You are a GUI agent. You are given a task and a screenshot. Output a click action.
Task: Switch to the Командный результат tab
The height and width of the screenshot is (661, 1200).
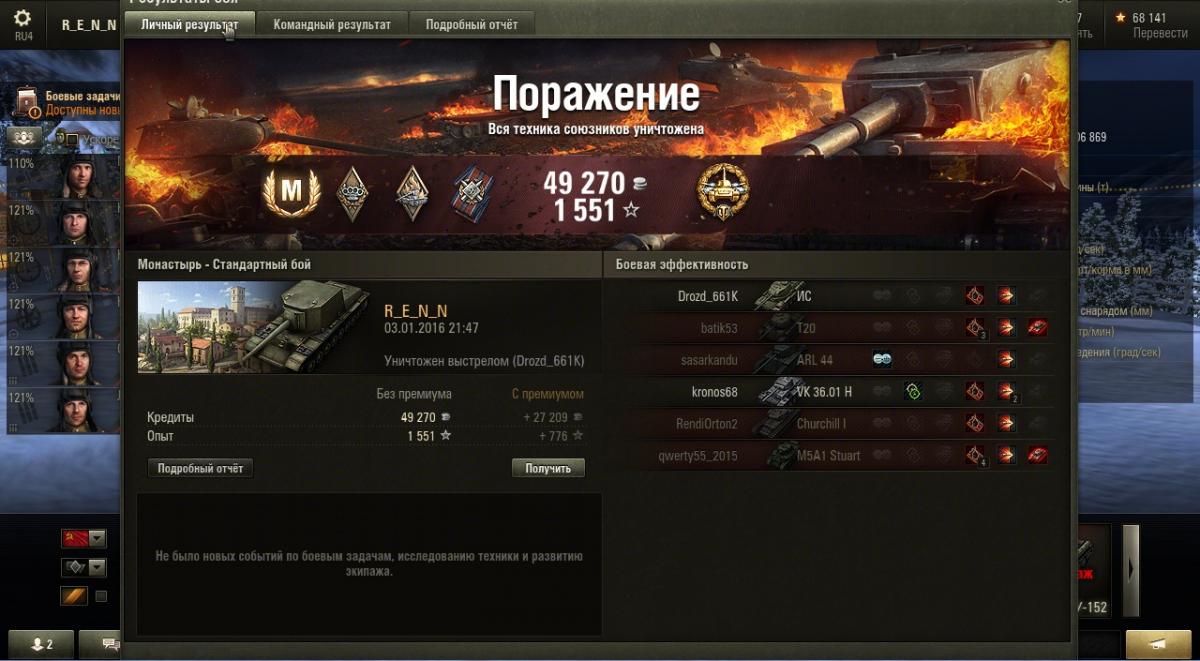click(332, 25)
